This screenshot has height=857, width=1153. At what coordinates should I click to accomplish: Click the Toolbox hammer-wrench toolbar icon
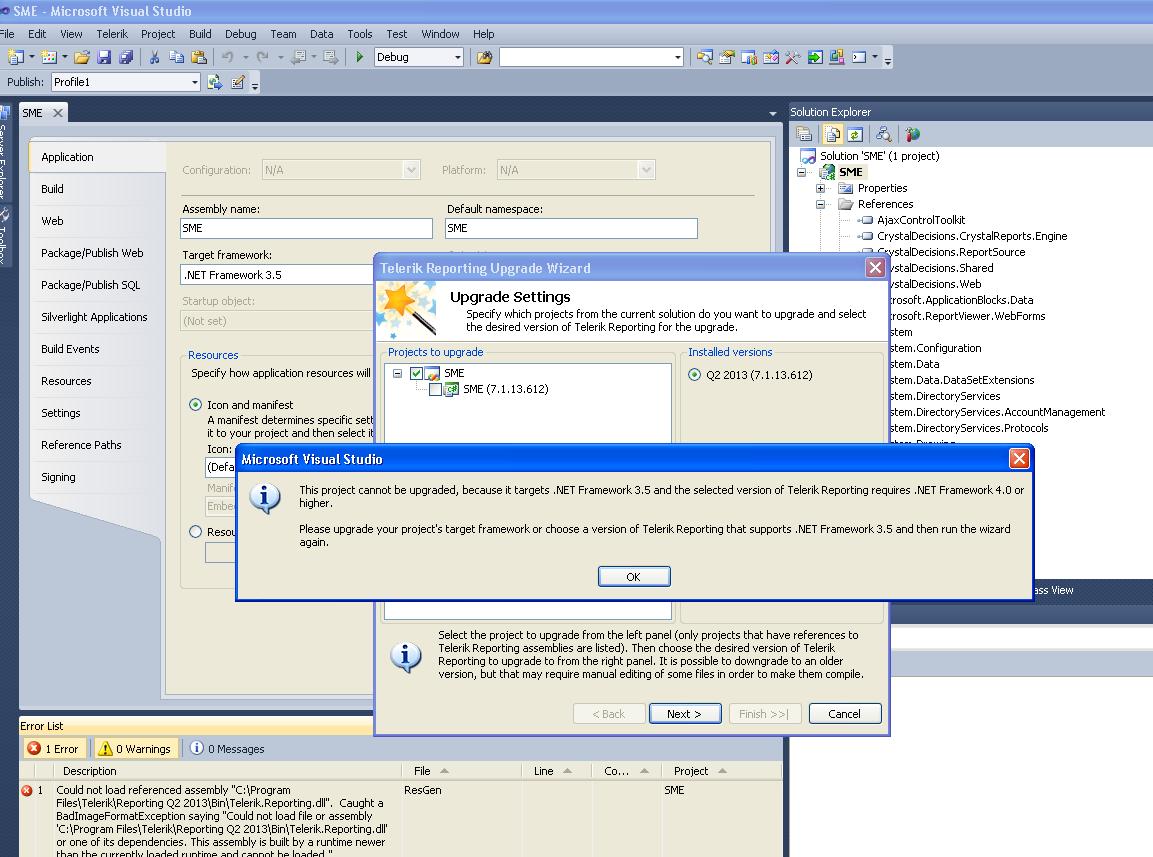(x=793, y=57)
